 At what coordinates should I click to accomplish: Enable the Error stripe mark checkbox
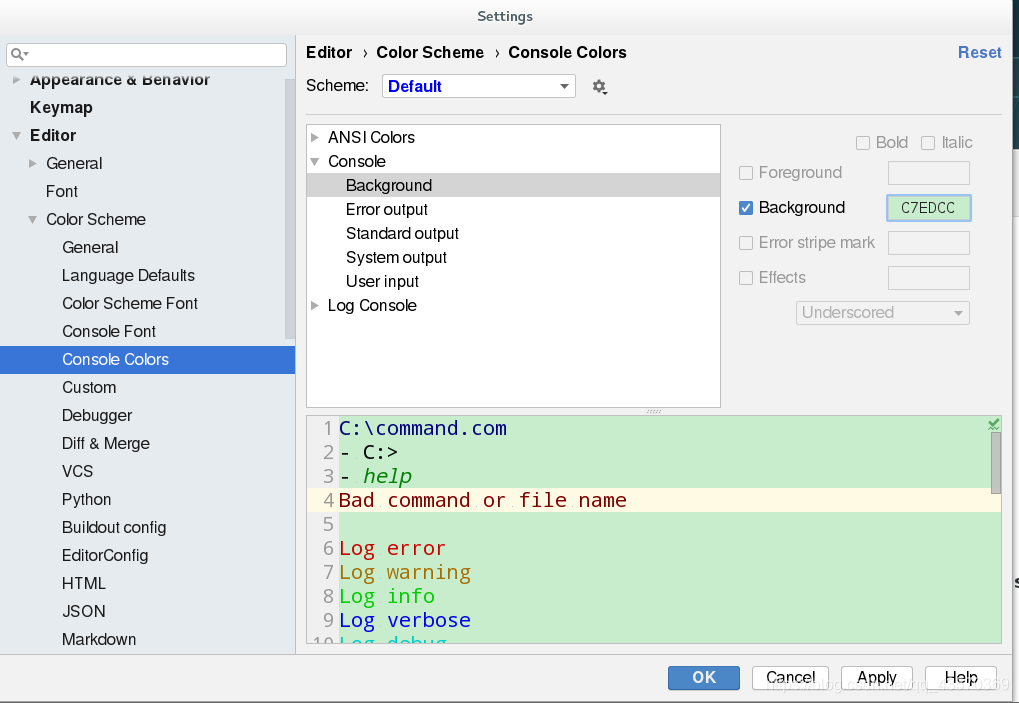click(745, 243)
